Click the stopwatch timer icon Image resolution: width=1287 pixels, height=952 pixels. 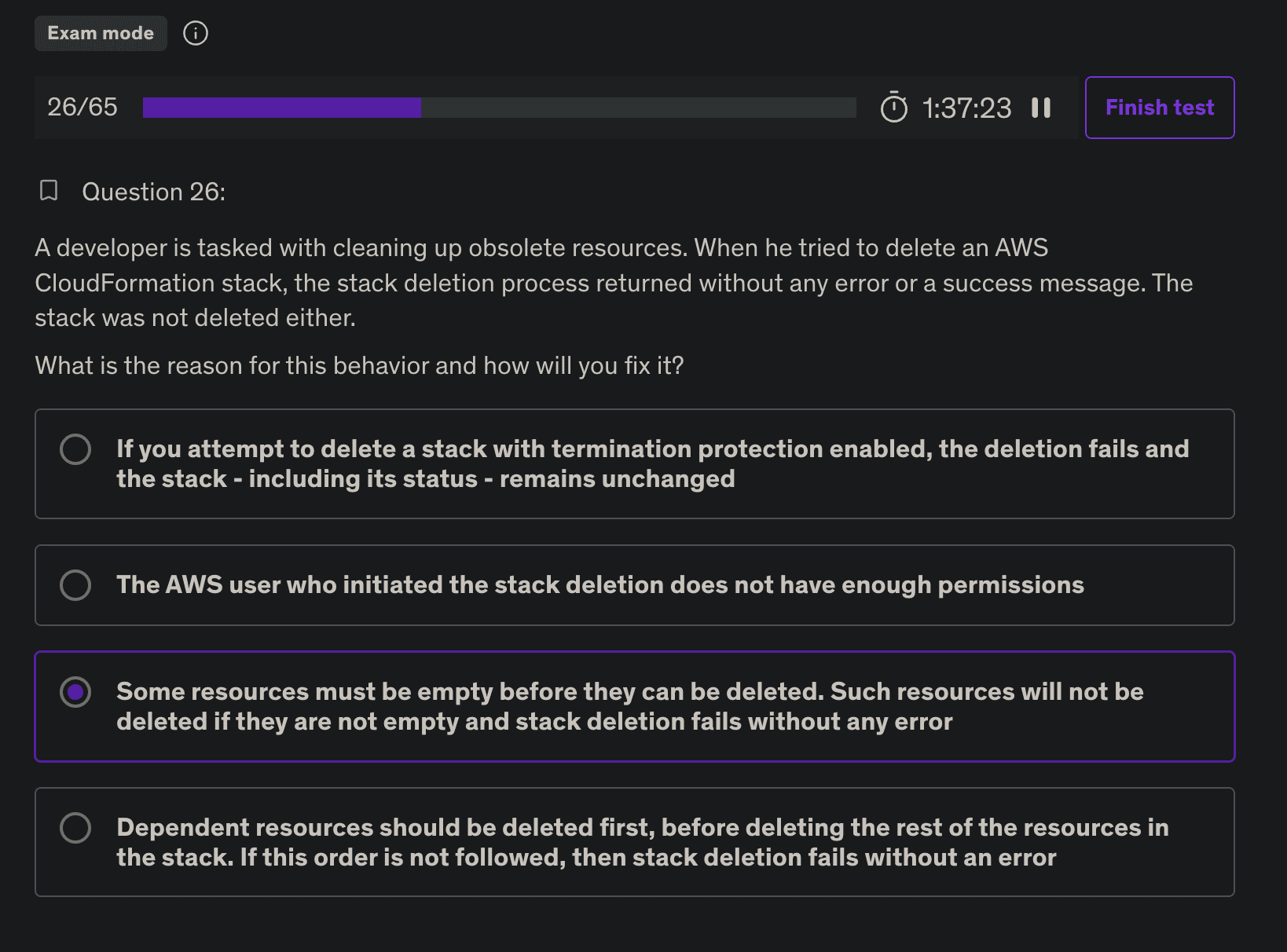[x=894, y=108]
